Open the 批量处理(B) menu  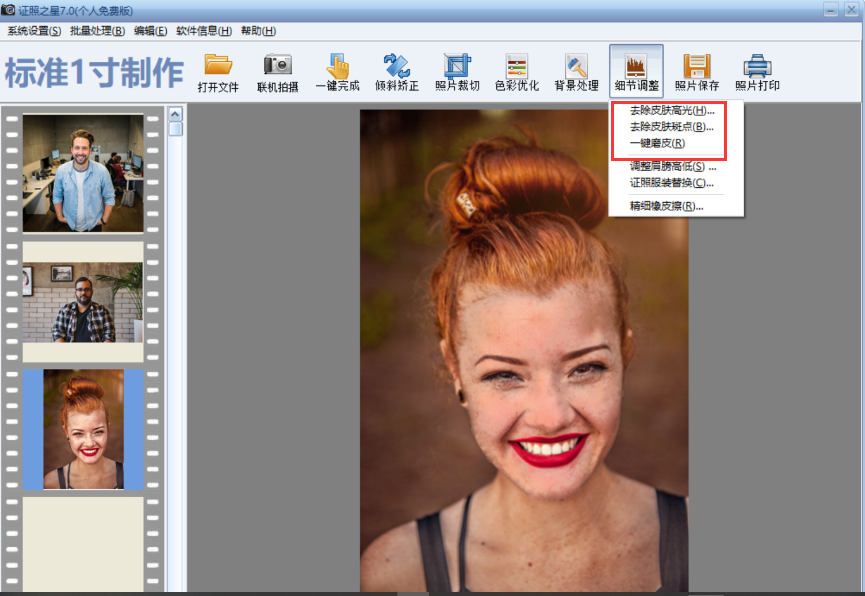click(x=97, y=31)
